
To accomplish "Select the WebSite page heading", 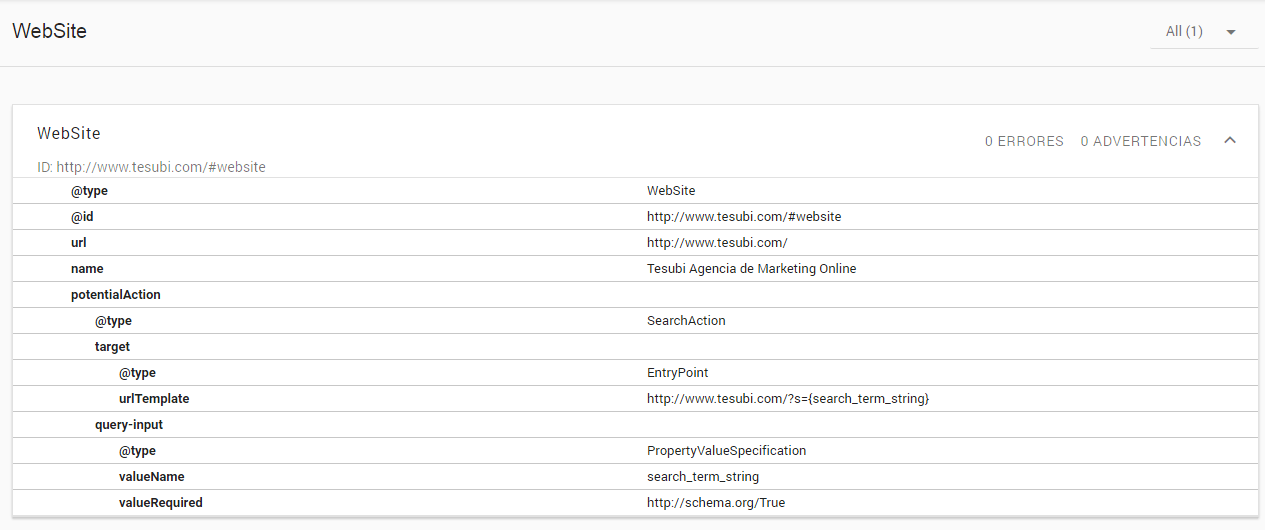I will [x=49, y=31].
